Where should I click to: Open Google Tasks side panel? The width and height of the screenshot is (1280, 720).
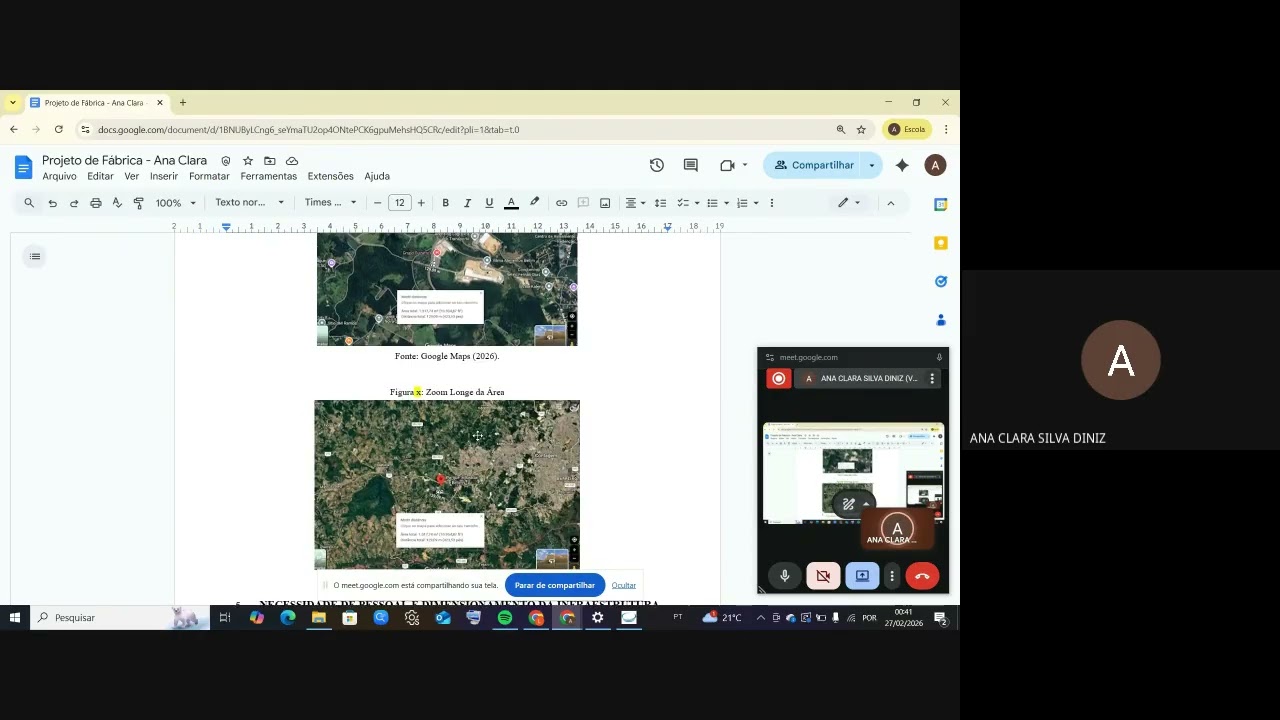[x=940, y=282]
